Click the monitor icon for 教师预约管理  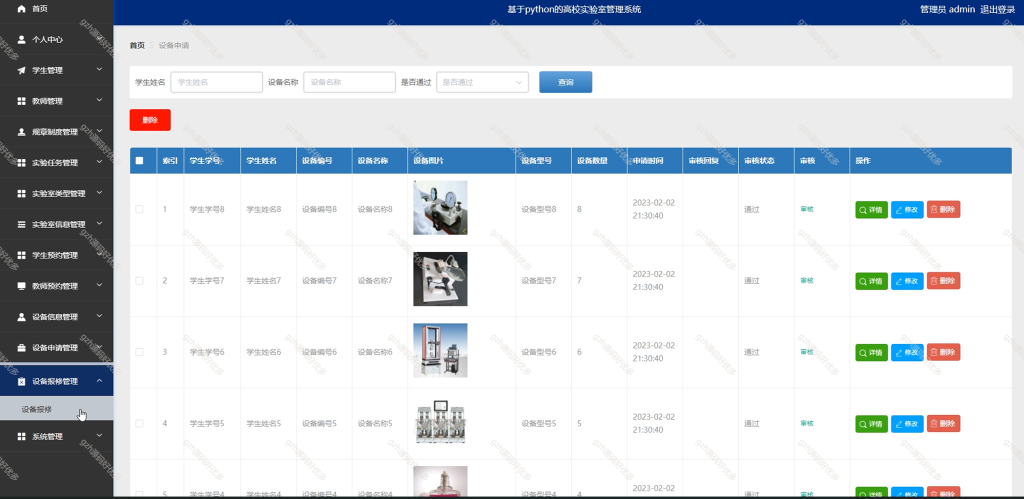pyautogui.click(x=22, y=286)
